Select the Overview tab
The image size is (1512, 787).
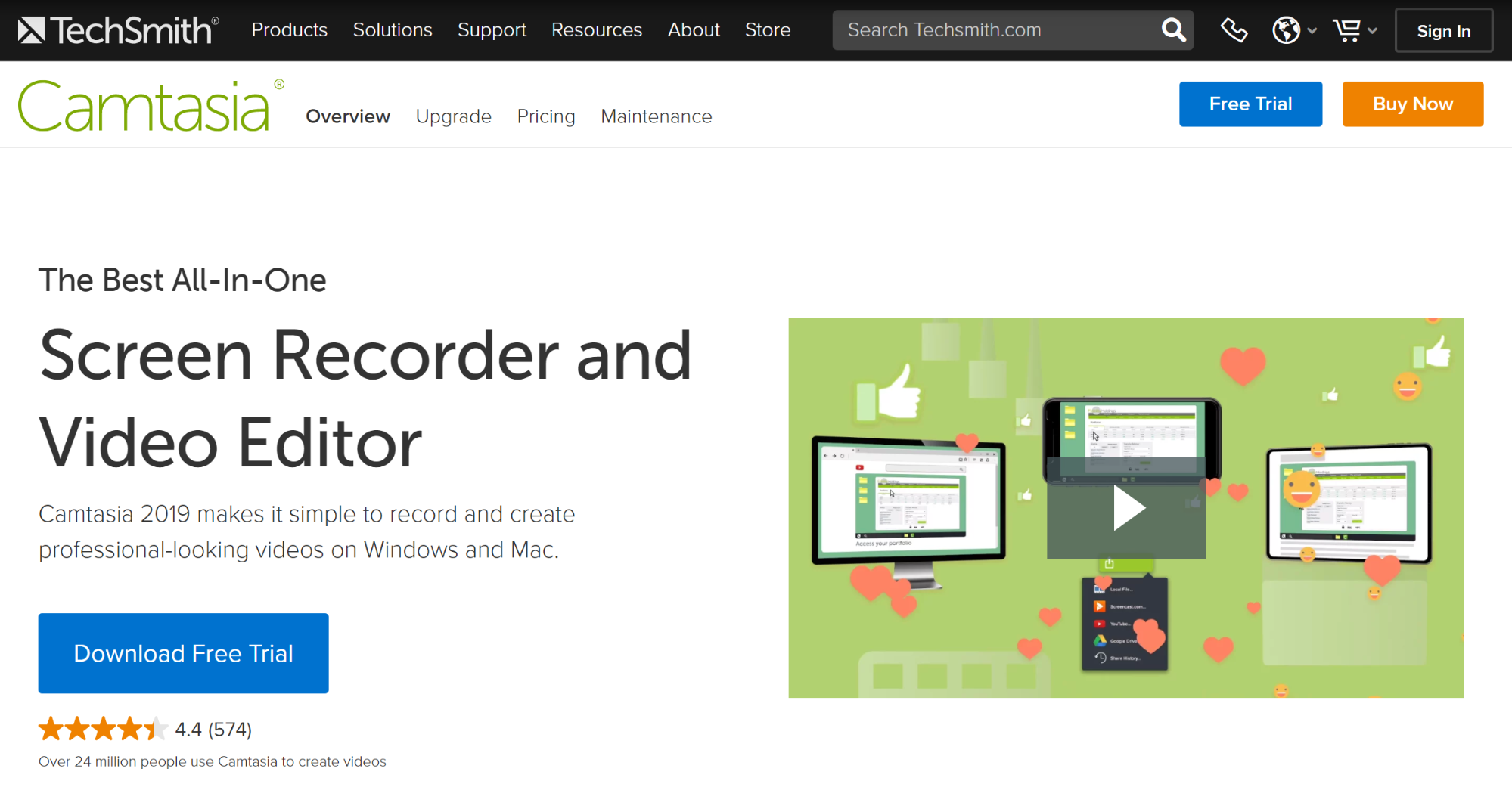click(348, 116)
